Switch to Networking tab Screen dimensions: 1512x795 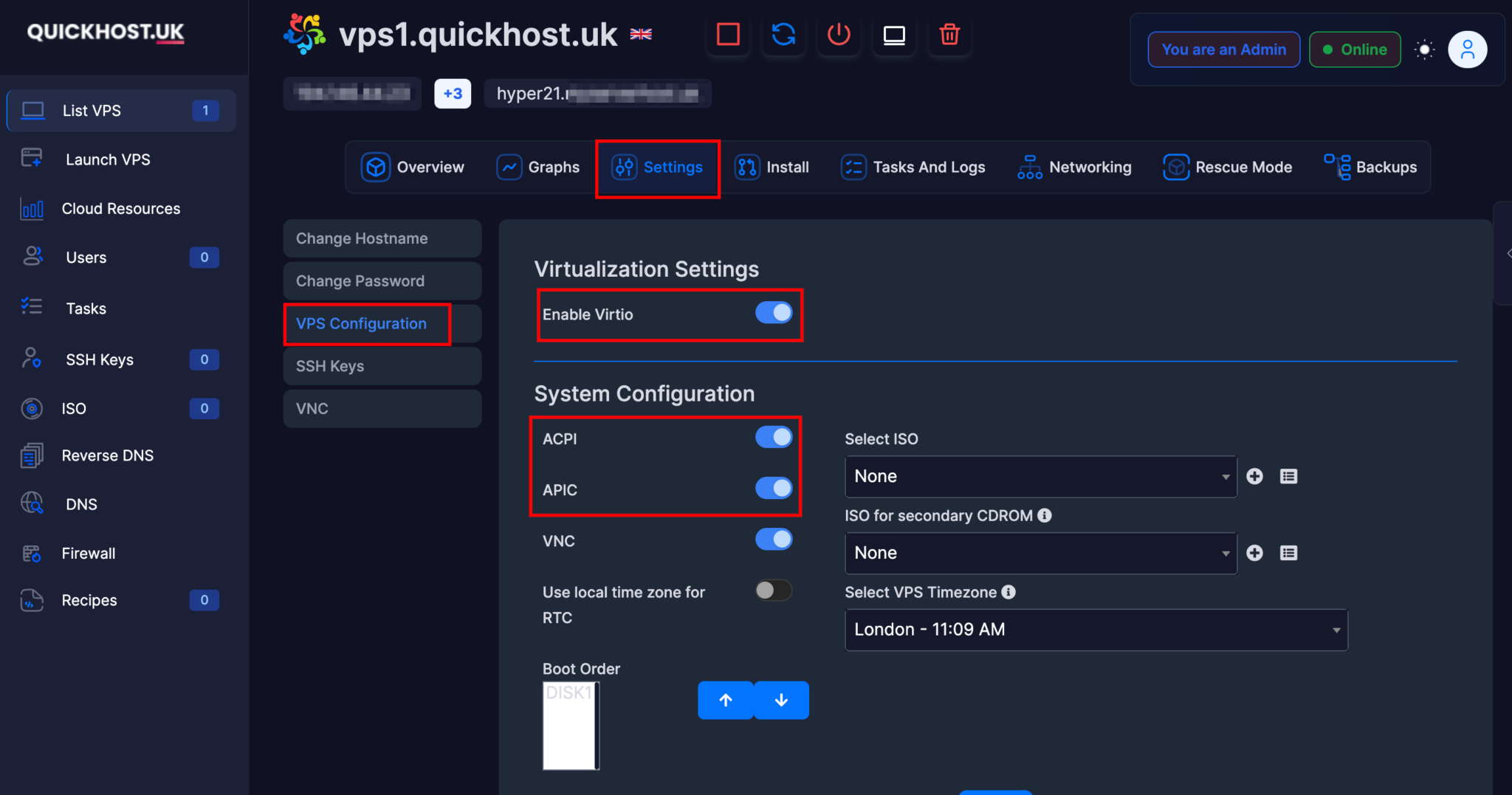pyautogui.click(x=1074, y=168)
